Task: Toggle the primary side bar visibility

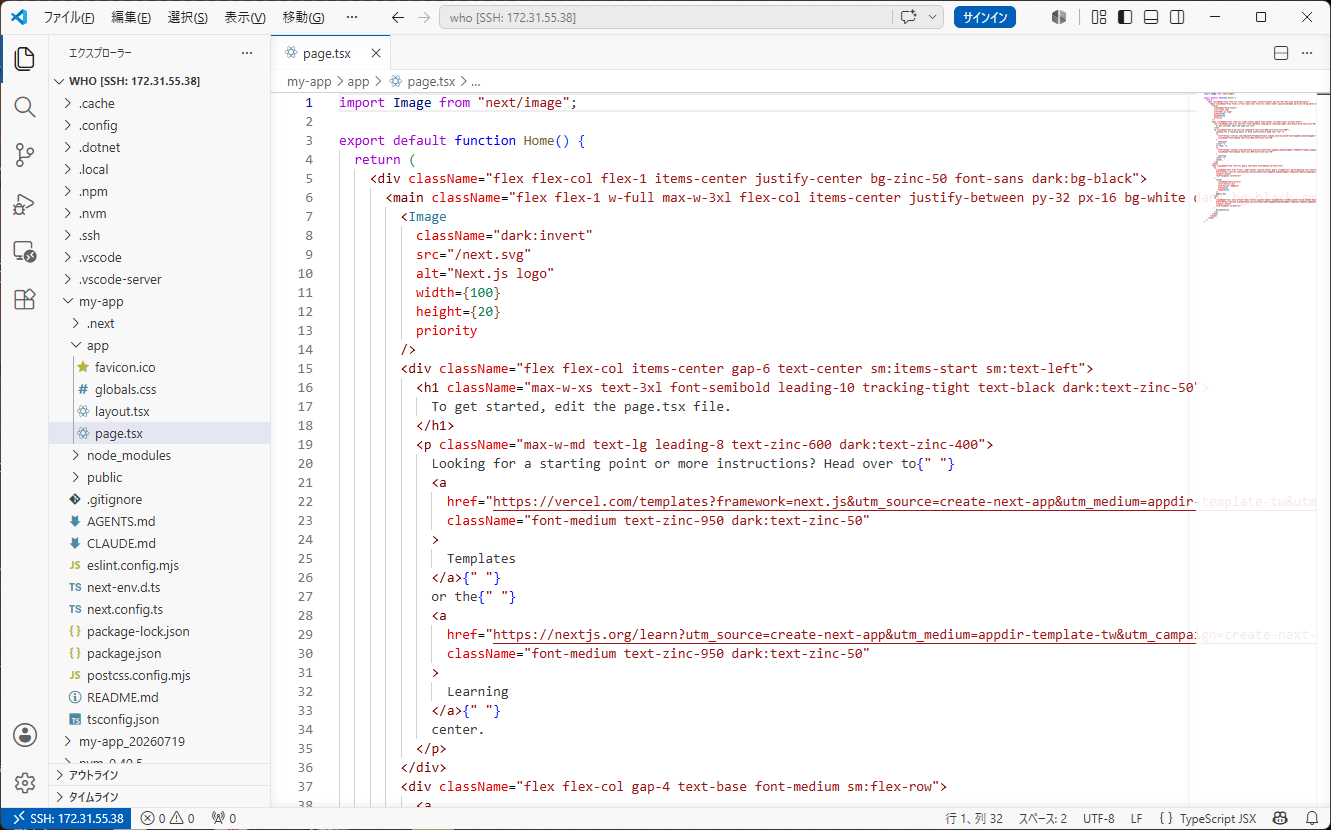Action: pyautogui.click(x=1125, y=17)
